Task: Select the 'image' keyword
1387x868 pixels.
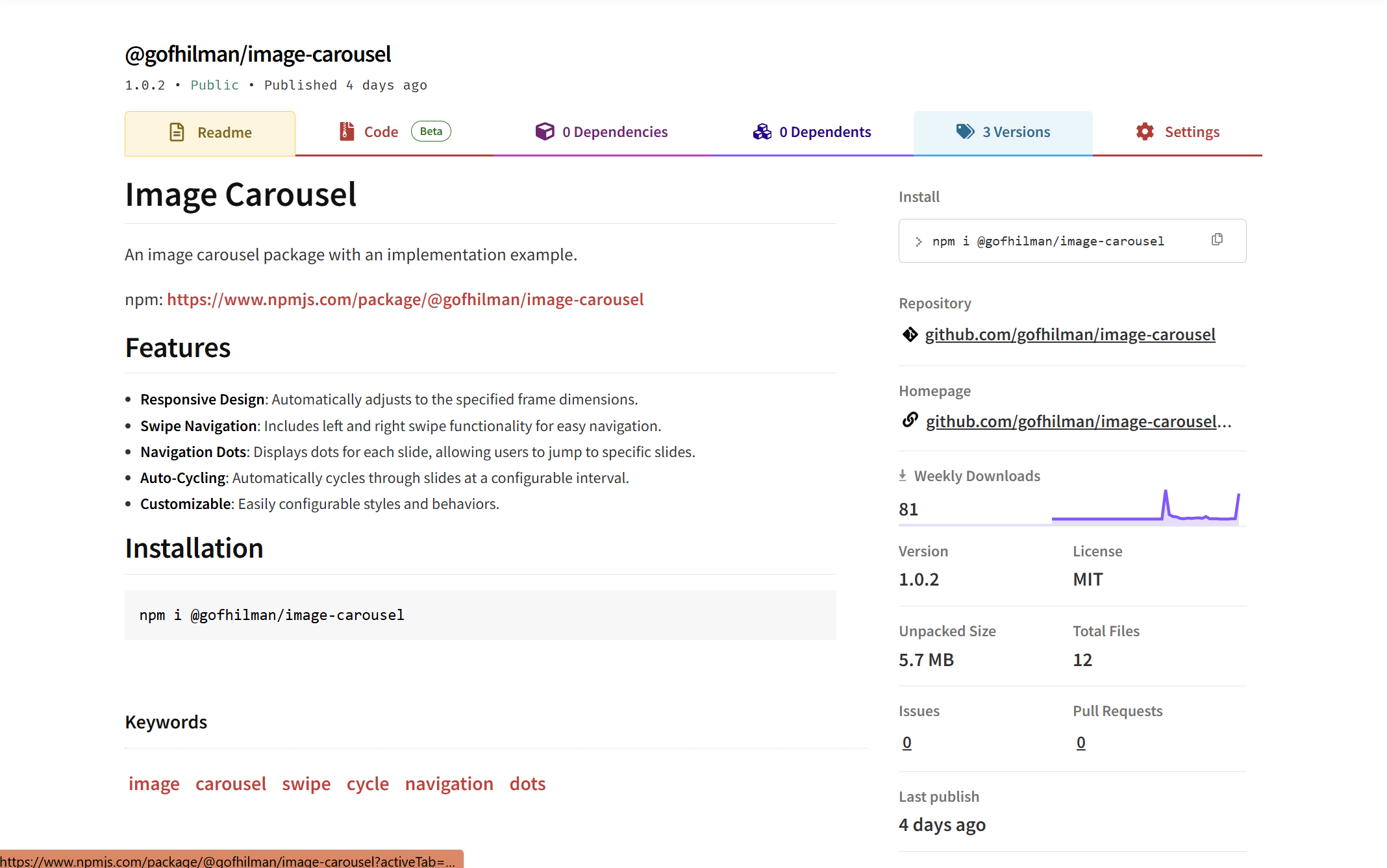Action: point(154,784)
